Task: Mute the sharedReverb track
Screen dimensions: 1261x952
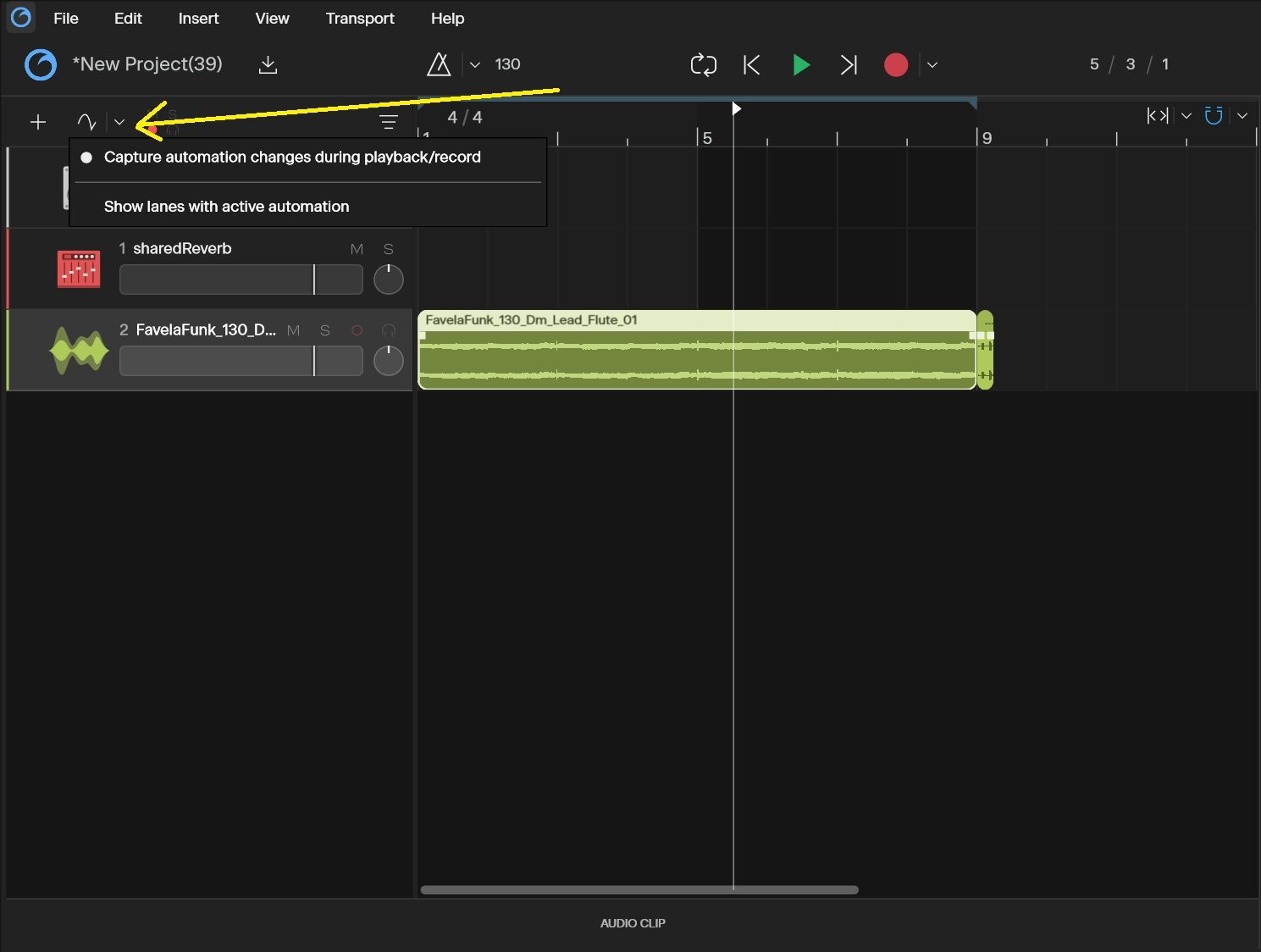Action: 357,249
